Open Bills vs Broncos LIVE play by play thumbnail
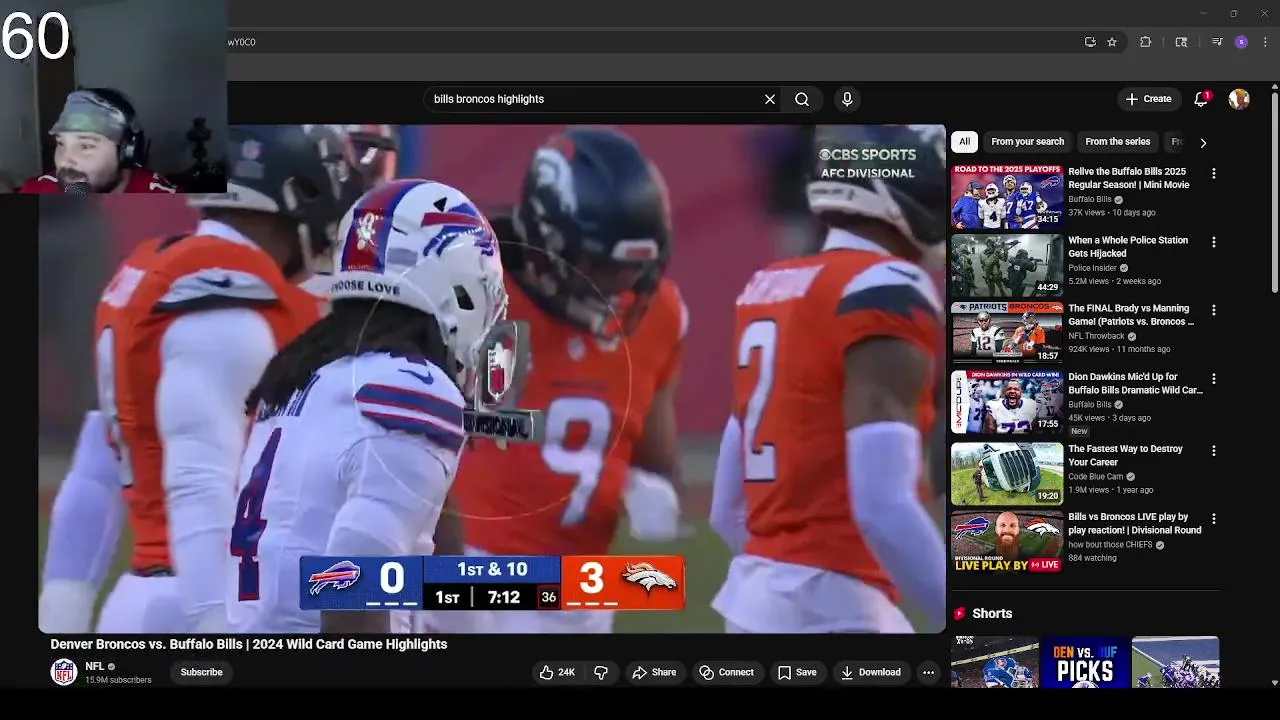The width and height of the screenshot is (1280, 720). point(1007,542)
